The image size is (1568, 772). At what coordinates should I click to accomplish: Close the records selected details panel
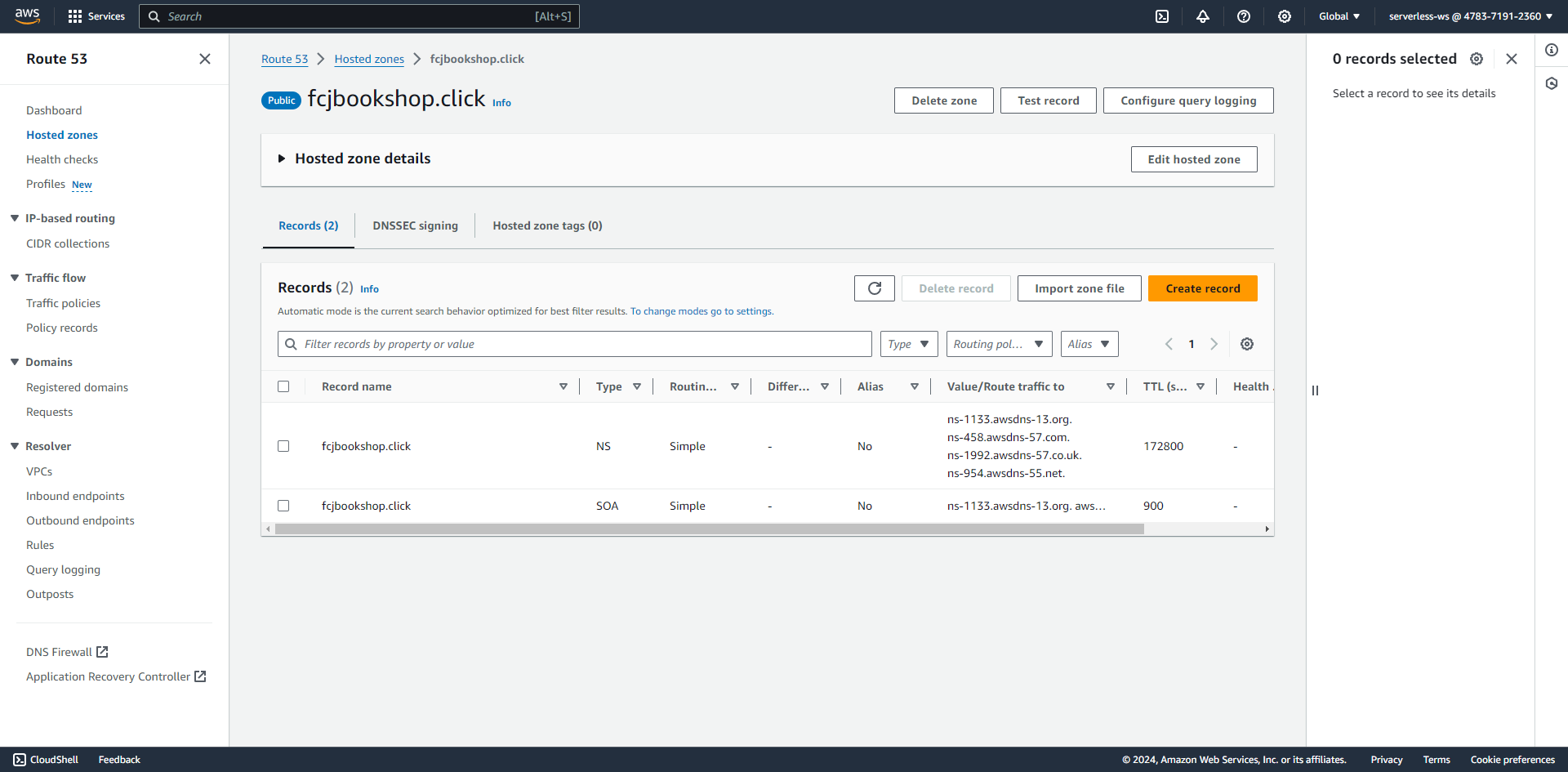[1512, 59]
